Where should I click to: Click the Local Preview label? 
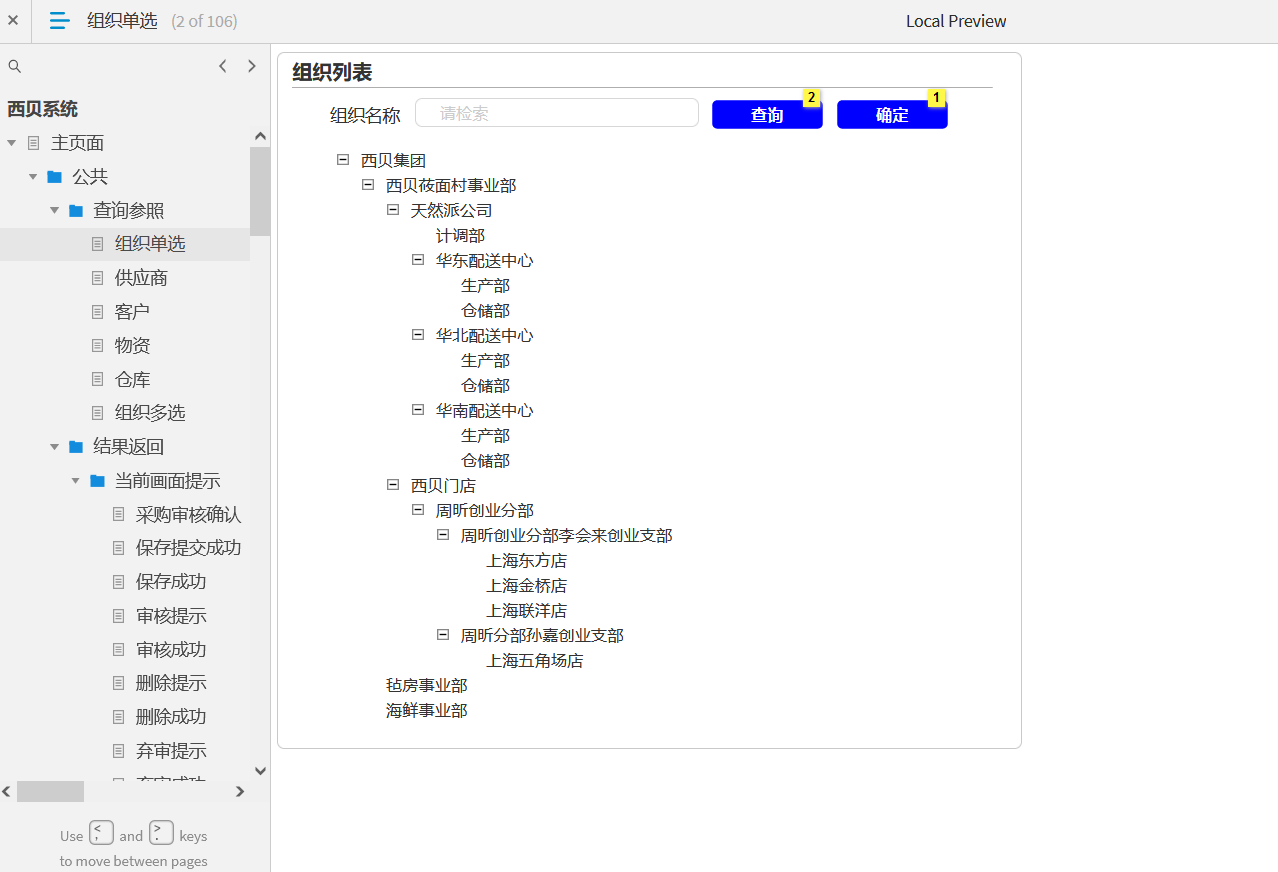click(956, 21)
